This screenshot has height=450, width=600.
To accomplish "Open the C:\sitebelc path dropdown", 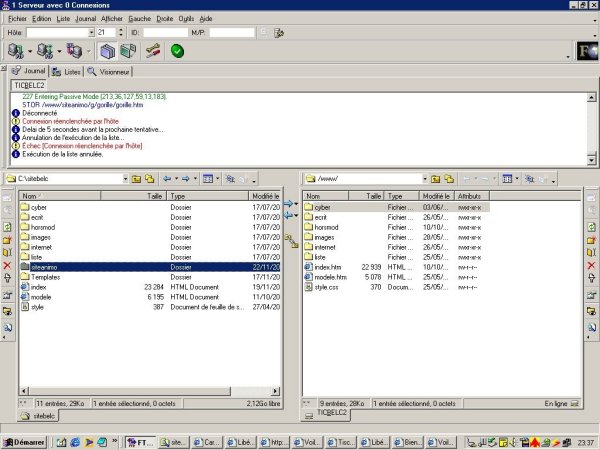I will click(125, 179).
